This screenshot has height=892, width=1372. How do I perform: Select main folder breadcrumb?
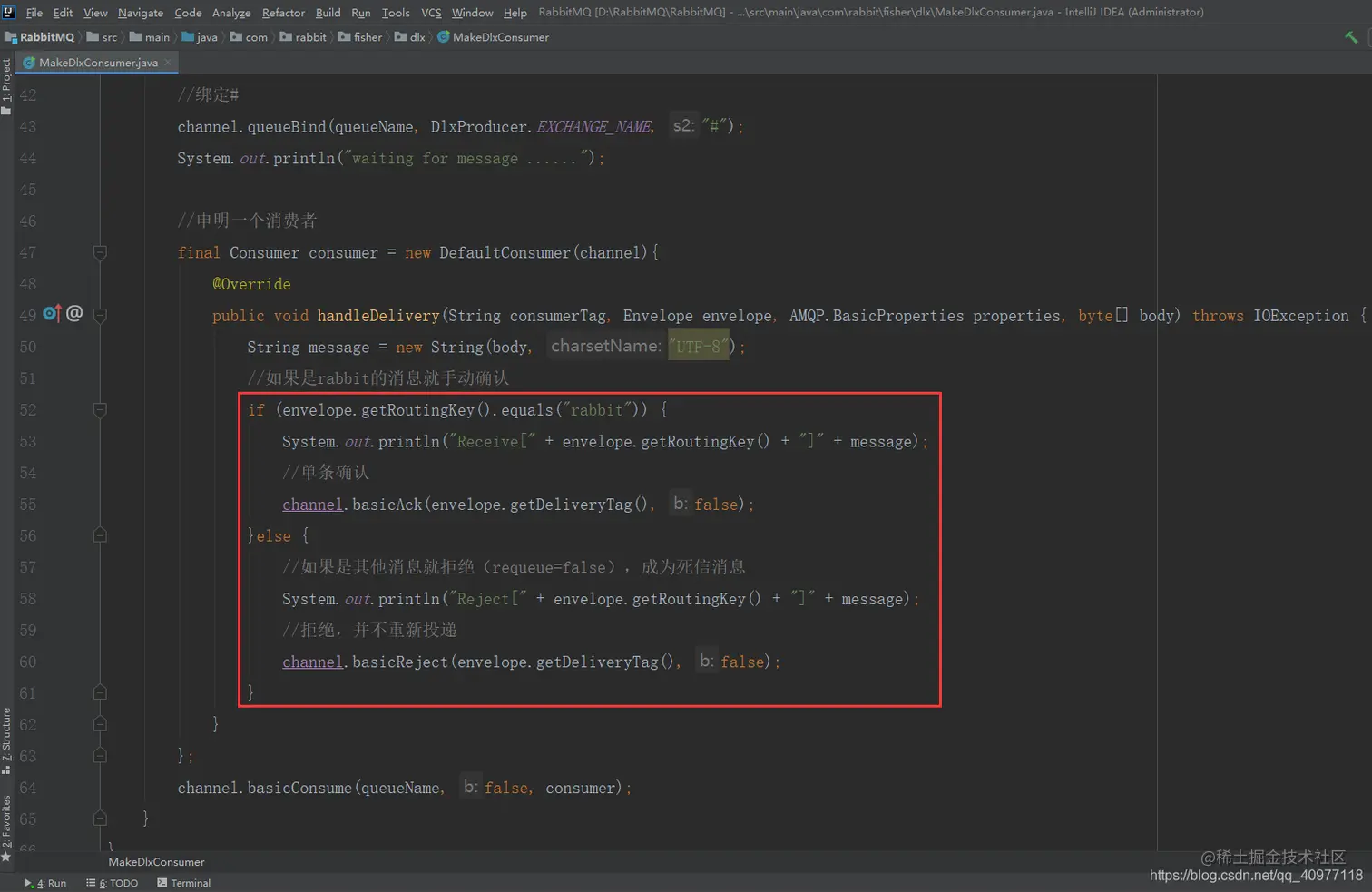coord(150,37)
